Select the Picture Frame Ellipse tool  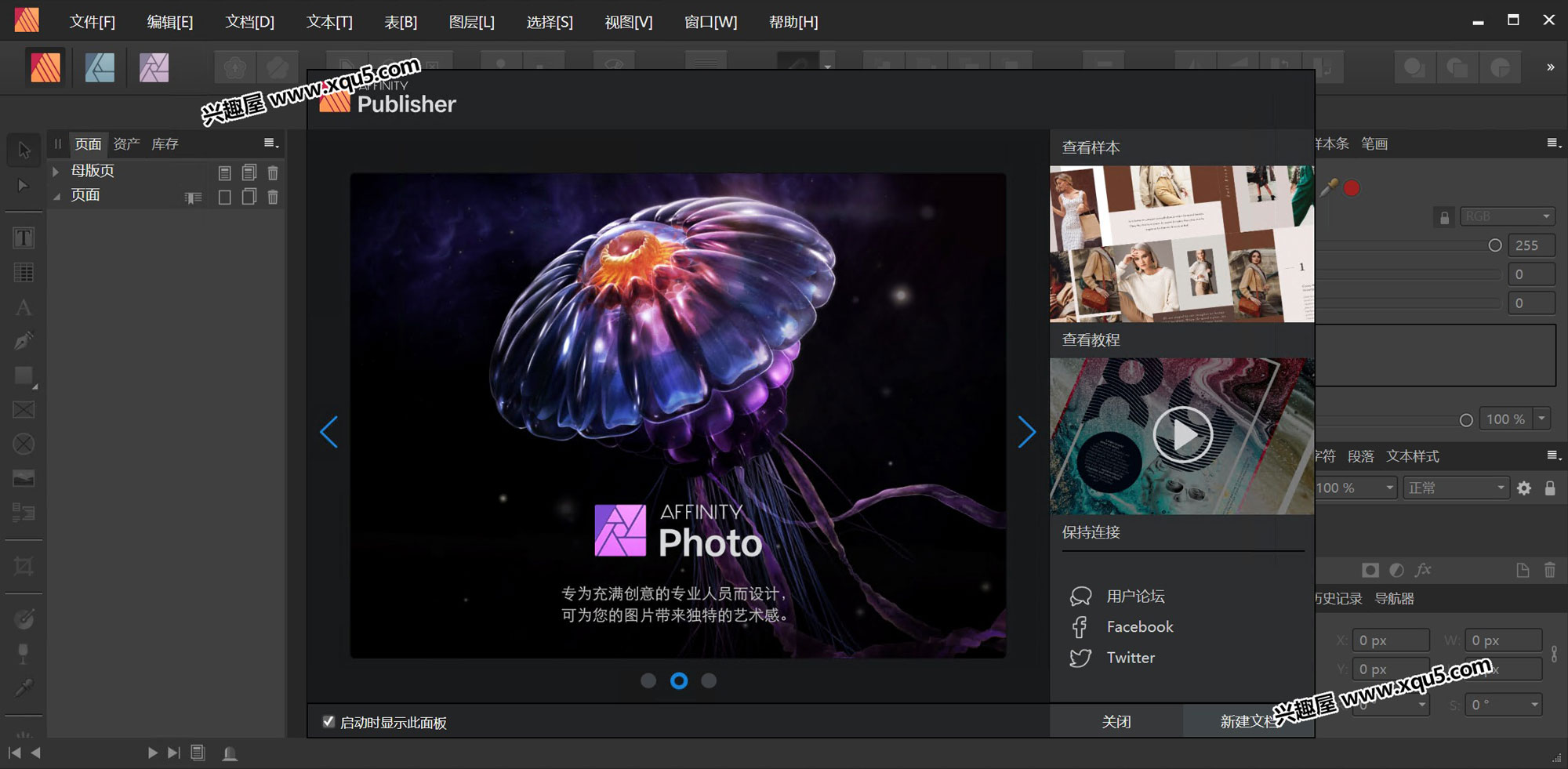[24, 444]
